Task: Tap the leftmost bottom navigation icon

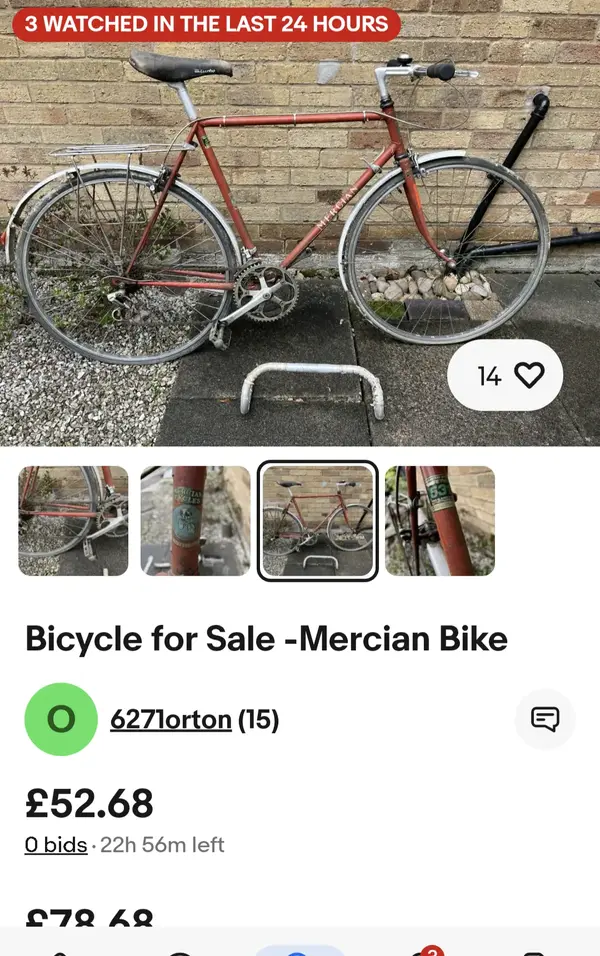Action: coord(60,949)
